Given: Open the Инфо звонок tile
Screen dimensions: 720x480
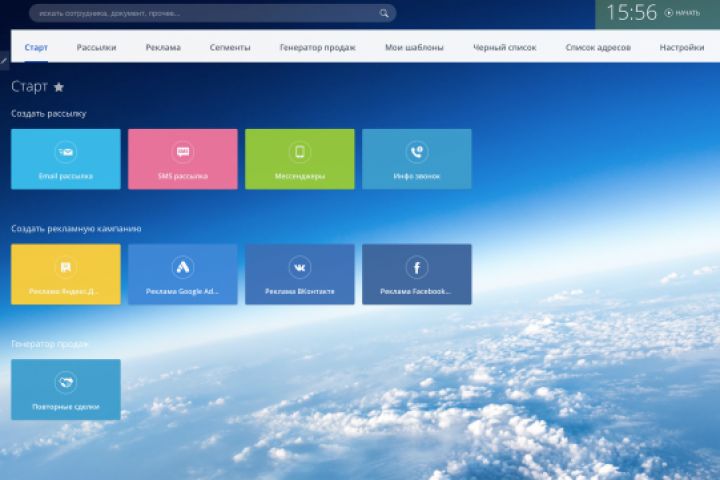Looking at the screenshot, I should (416, 159).
